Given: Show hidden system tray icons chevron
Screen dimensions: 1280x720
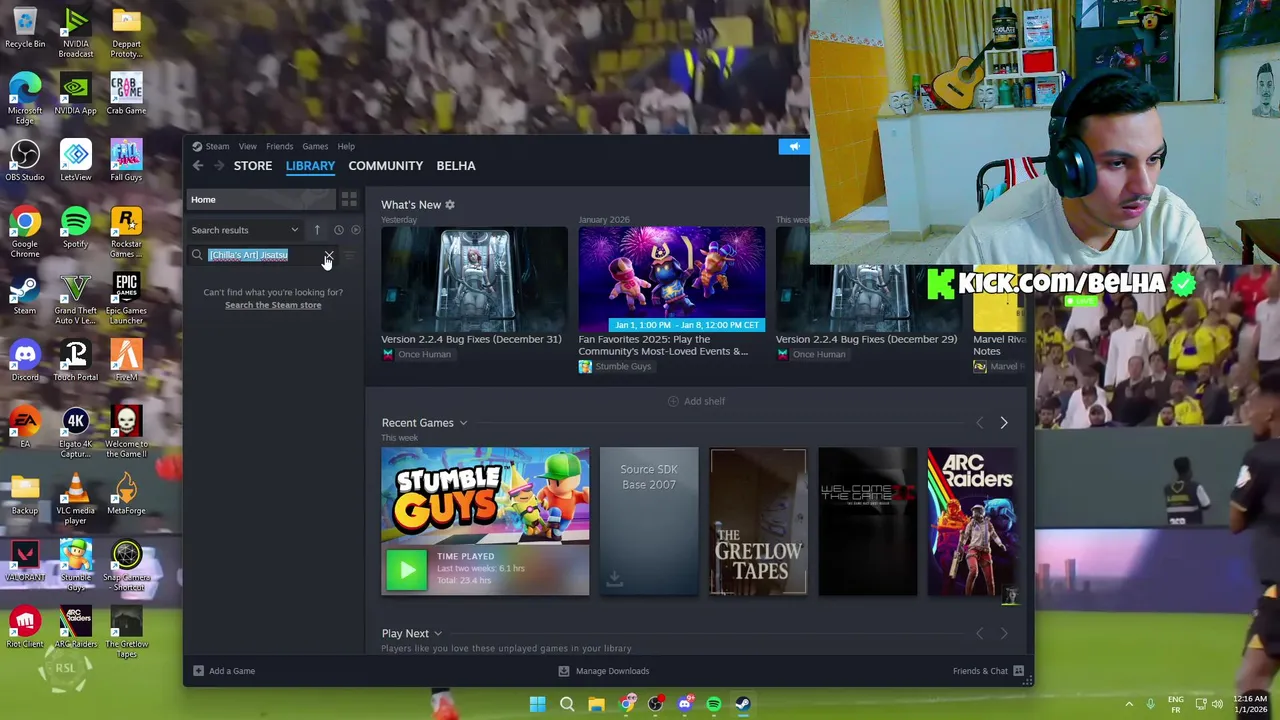Looking at the screenshot, I should pyautogui.click(x=1129, y=704).
